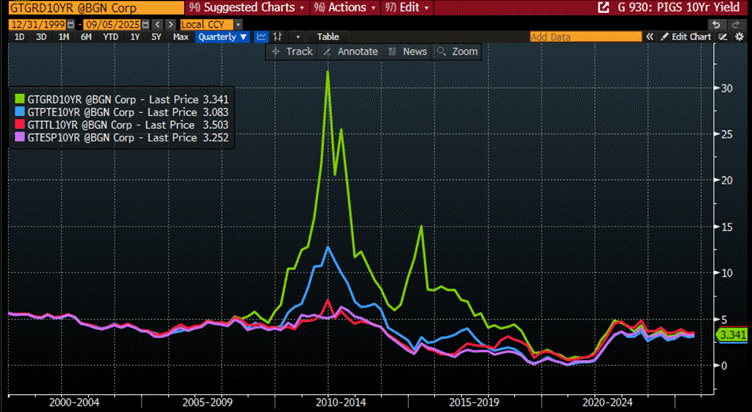
Task: Click green swatch for GTGRD10YR legend
Action: point(20,99)
